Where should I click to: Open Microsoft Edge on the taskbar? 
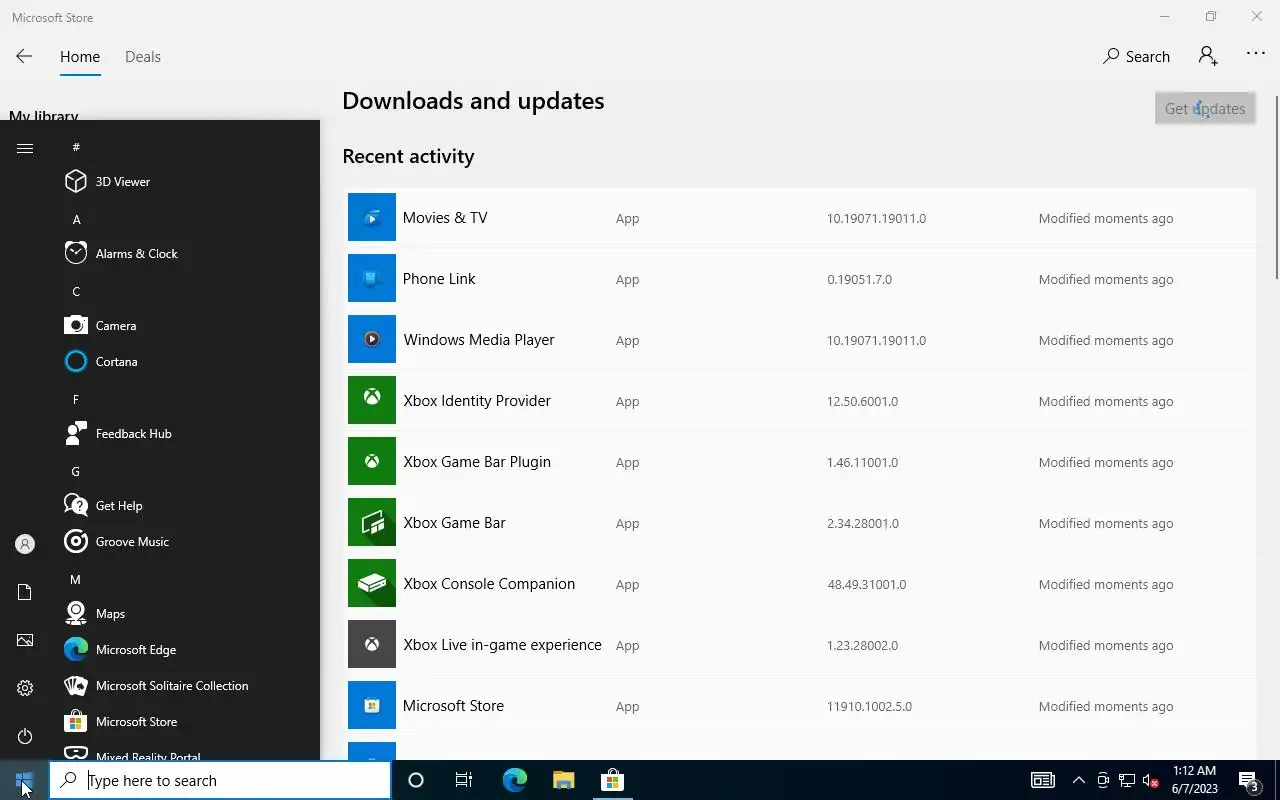coord(514,780)
